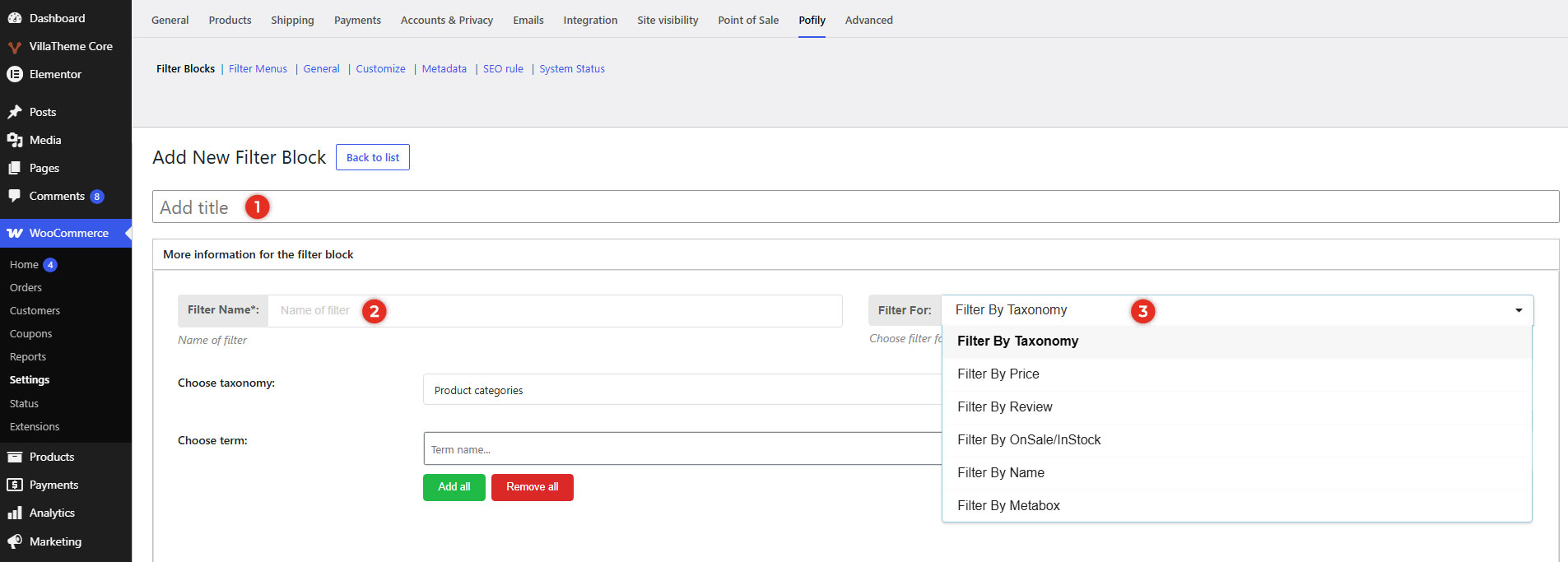Viewport: 1568px width, 562px height.
Task: Switch to the Payments tab
Action: [x=357, y=20]
